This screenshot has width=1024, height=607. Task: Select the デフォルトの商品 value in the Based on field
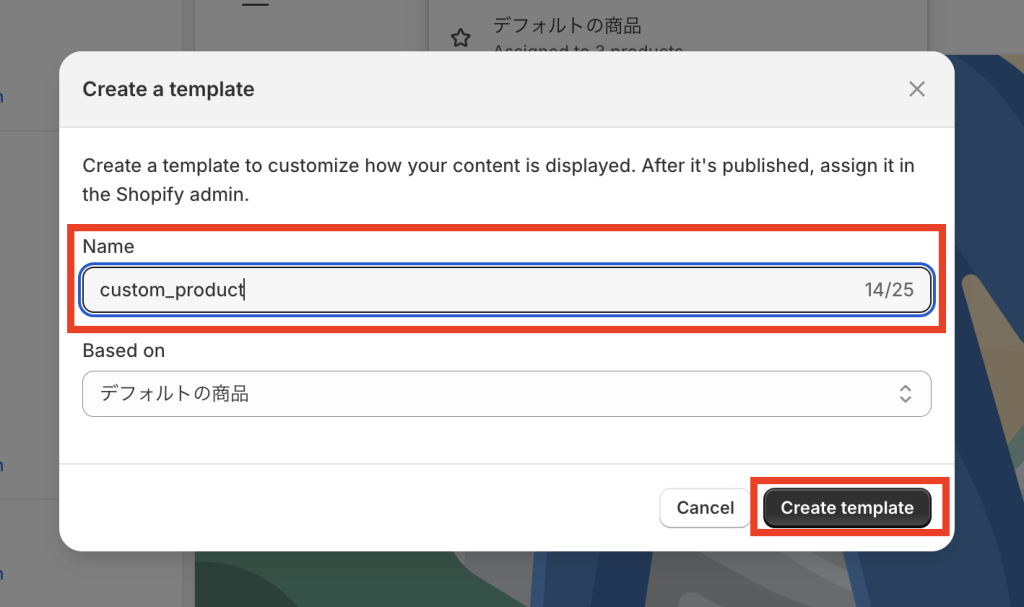[x=174, y=394]
